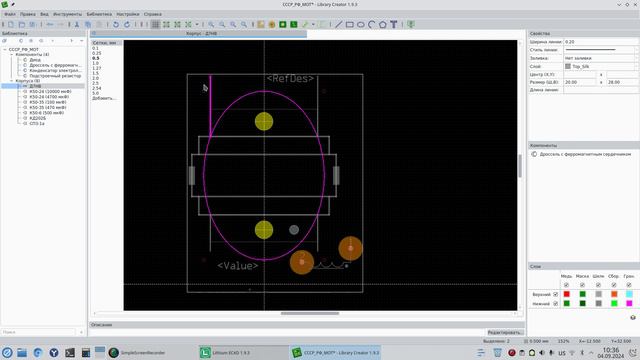Collapse the Компоненты (4) tree group
This screenshot has height=360, width=640.
pyautogui.click(x=11, y=54)
